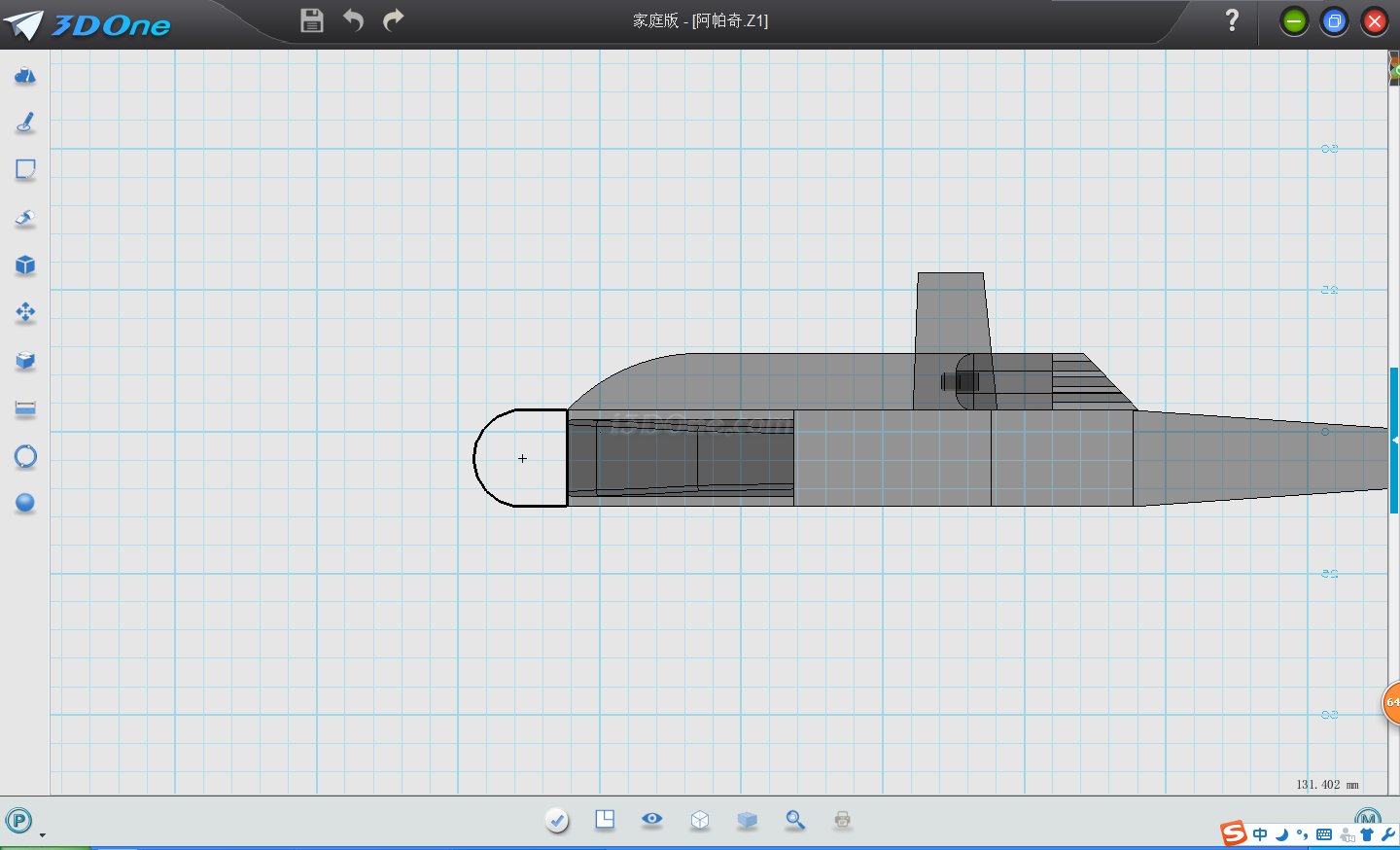Switch to shaded solid cube display mode
The width and height of the screenshot is (1400, 850).
click(747, 820)
